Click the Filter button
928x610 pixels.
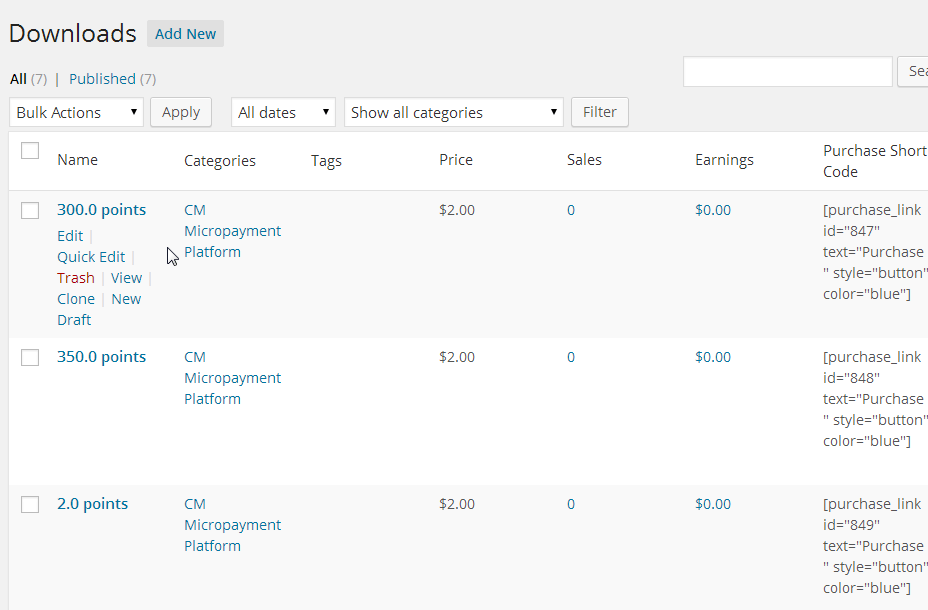coord(599,112)
